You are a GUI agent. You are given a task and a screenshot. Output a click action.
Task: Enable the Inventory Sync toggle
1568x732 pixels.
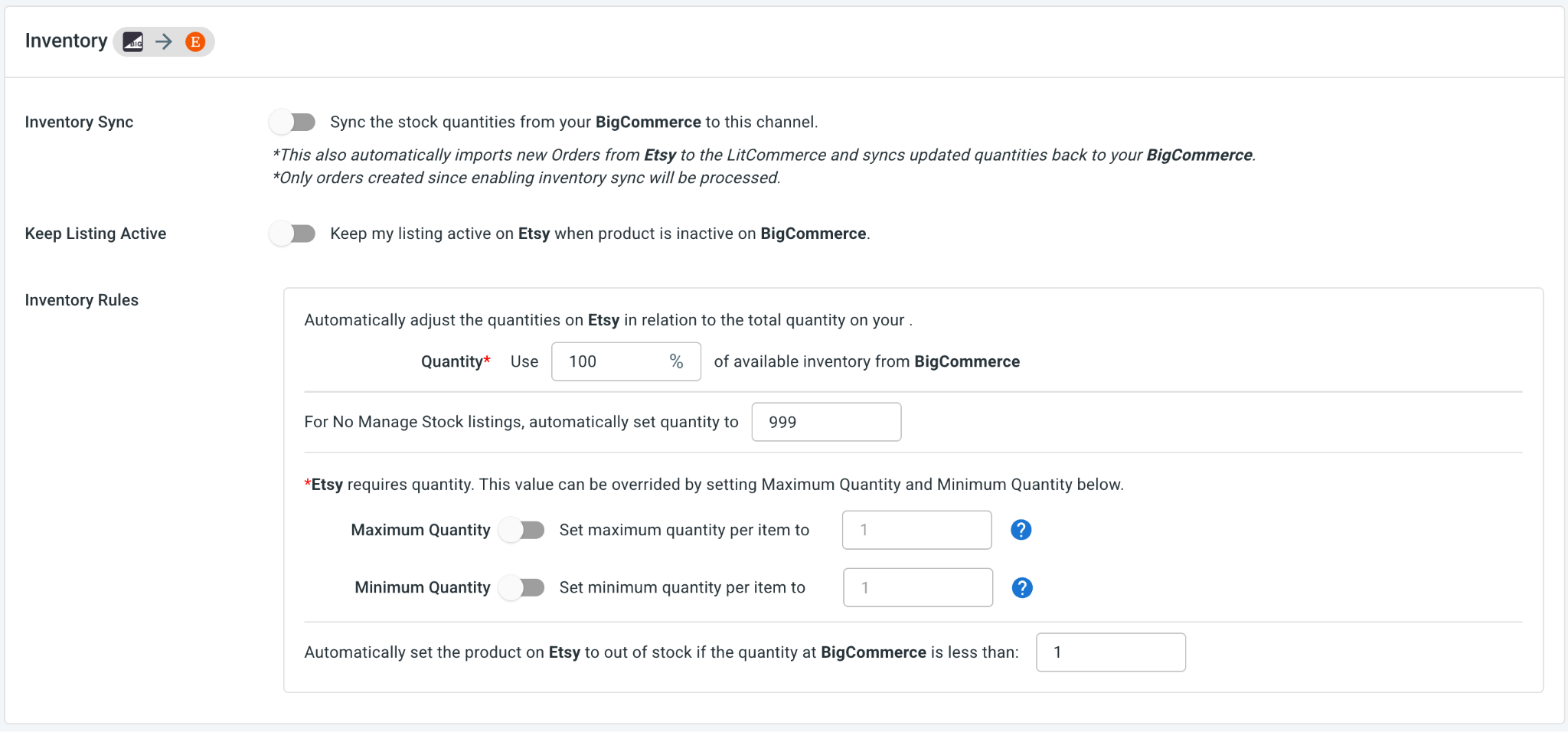pyautogui.click(x=292, y=122)
